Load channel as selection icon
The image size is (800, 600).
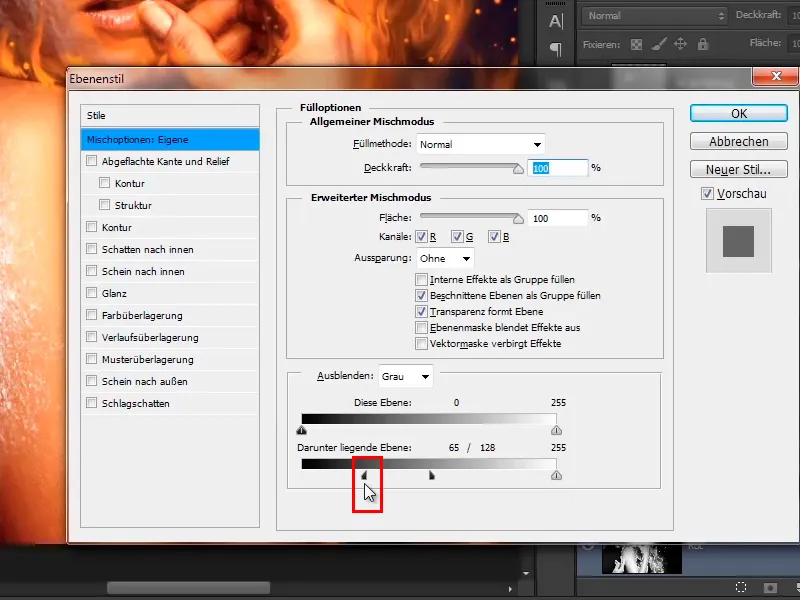[x=741, y=587]
